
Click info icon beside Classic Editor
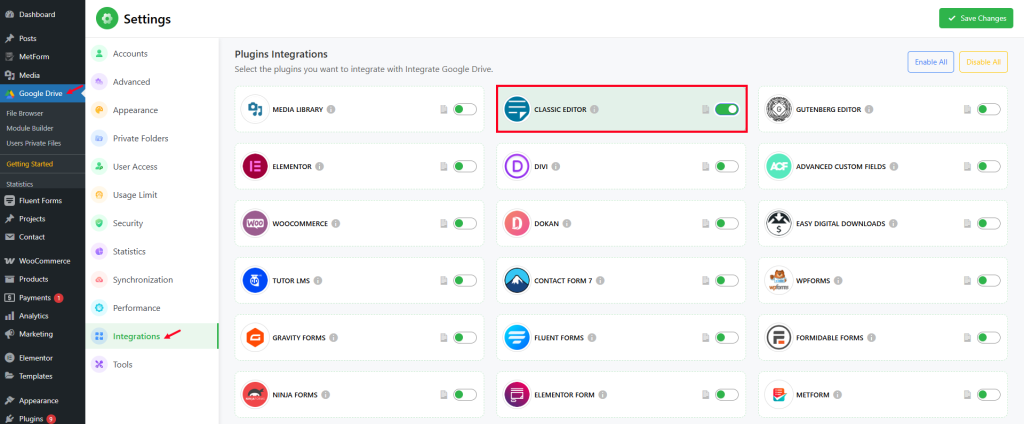(x=594, y=110)
